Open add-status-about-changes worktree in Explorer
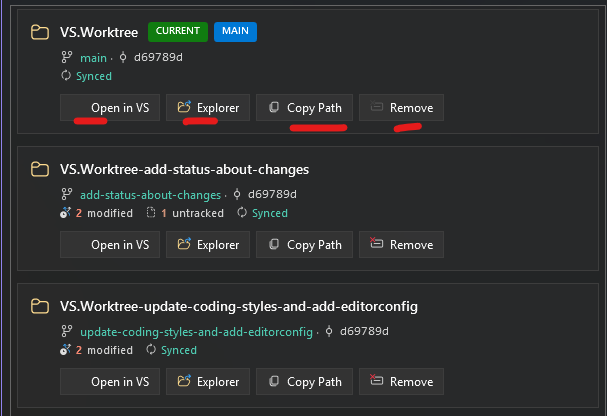The width and height of the screenshot is (607, 416). [208, 245]
